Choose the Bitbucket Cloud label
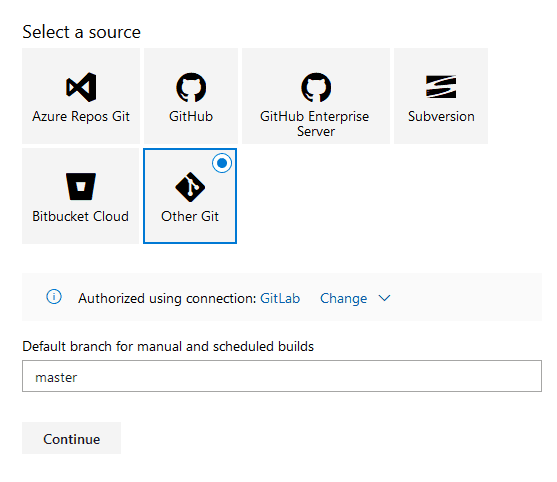Image resolution: width=557 pixels, height=482 pixels. coord(81,216)
